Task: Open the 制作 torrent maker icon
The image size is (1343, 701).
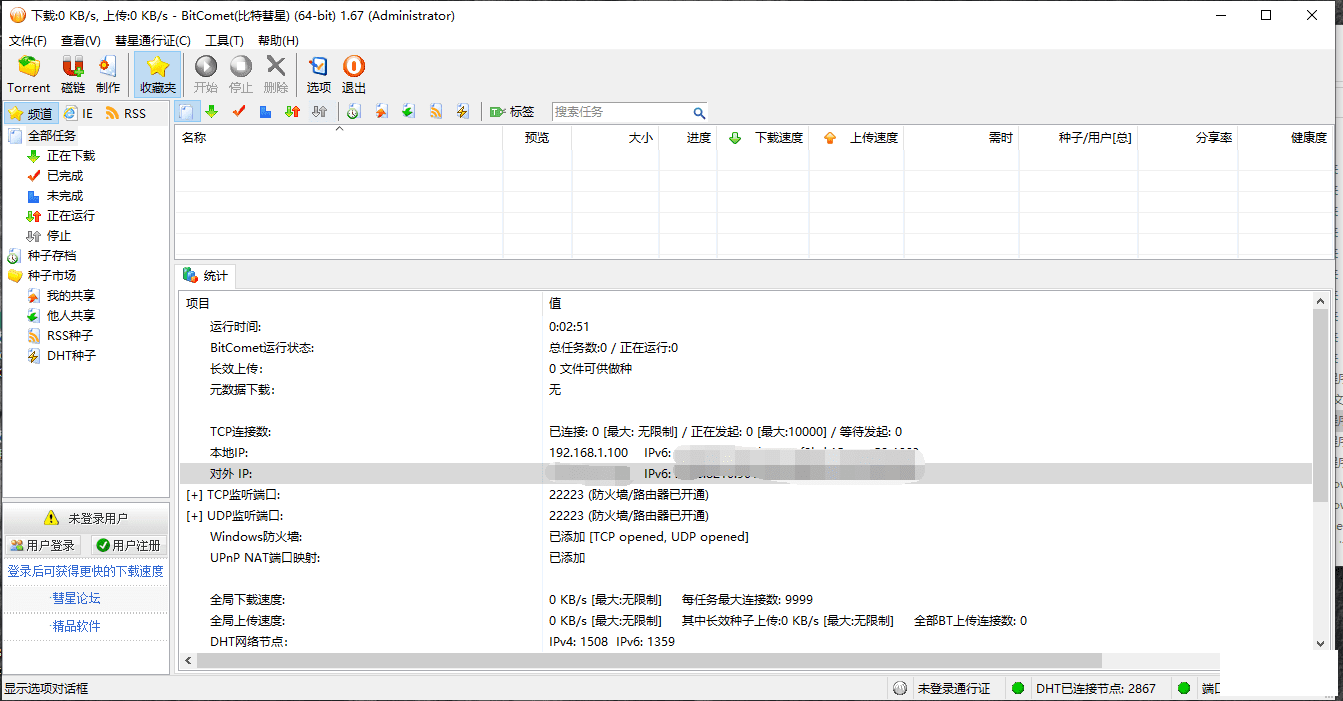Action: click(x=108, y=75)
